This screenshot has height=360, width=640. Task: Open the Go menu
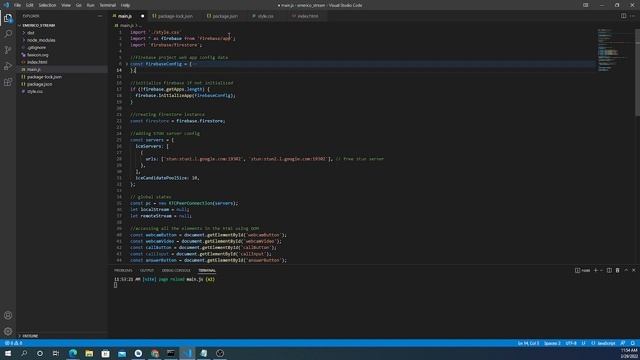click(x=79, y=5)
